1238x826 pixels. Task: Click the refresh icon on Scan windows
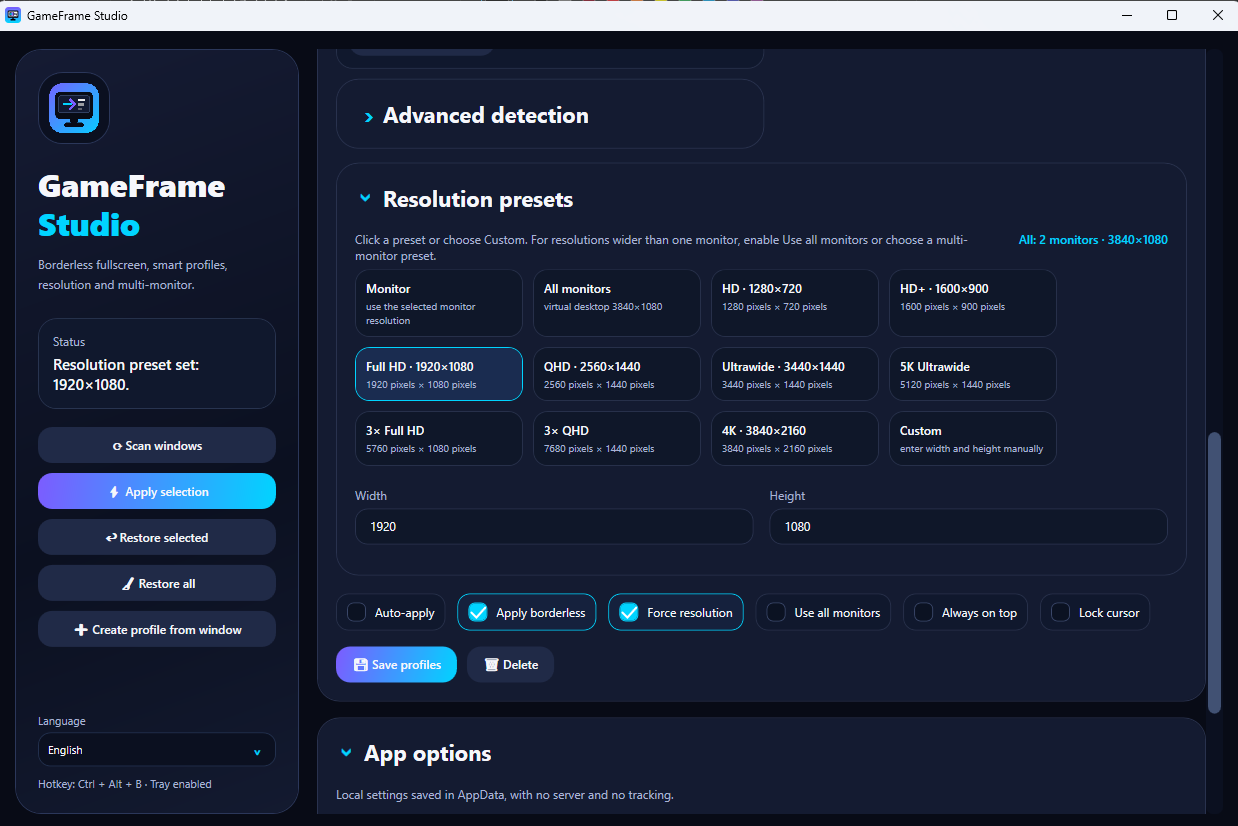(x=117, y=446)
